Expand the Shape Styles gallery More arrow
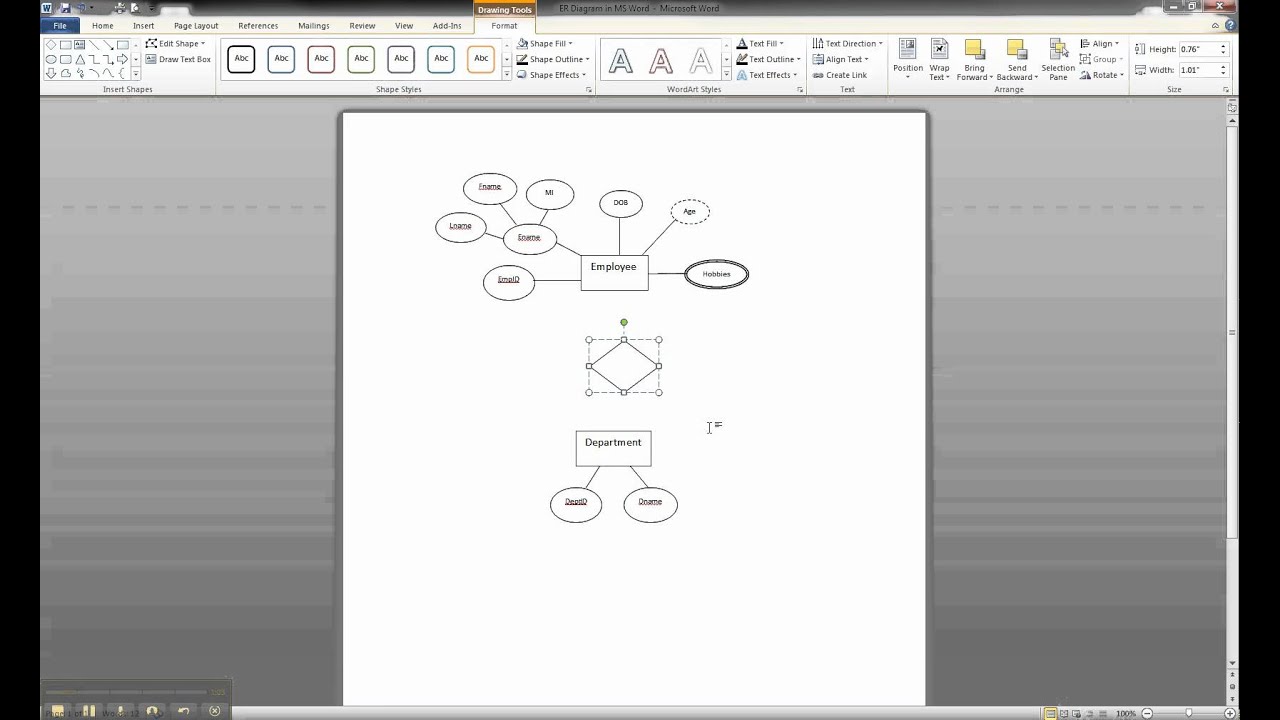The image size is (1280, 720). (506, 75)
